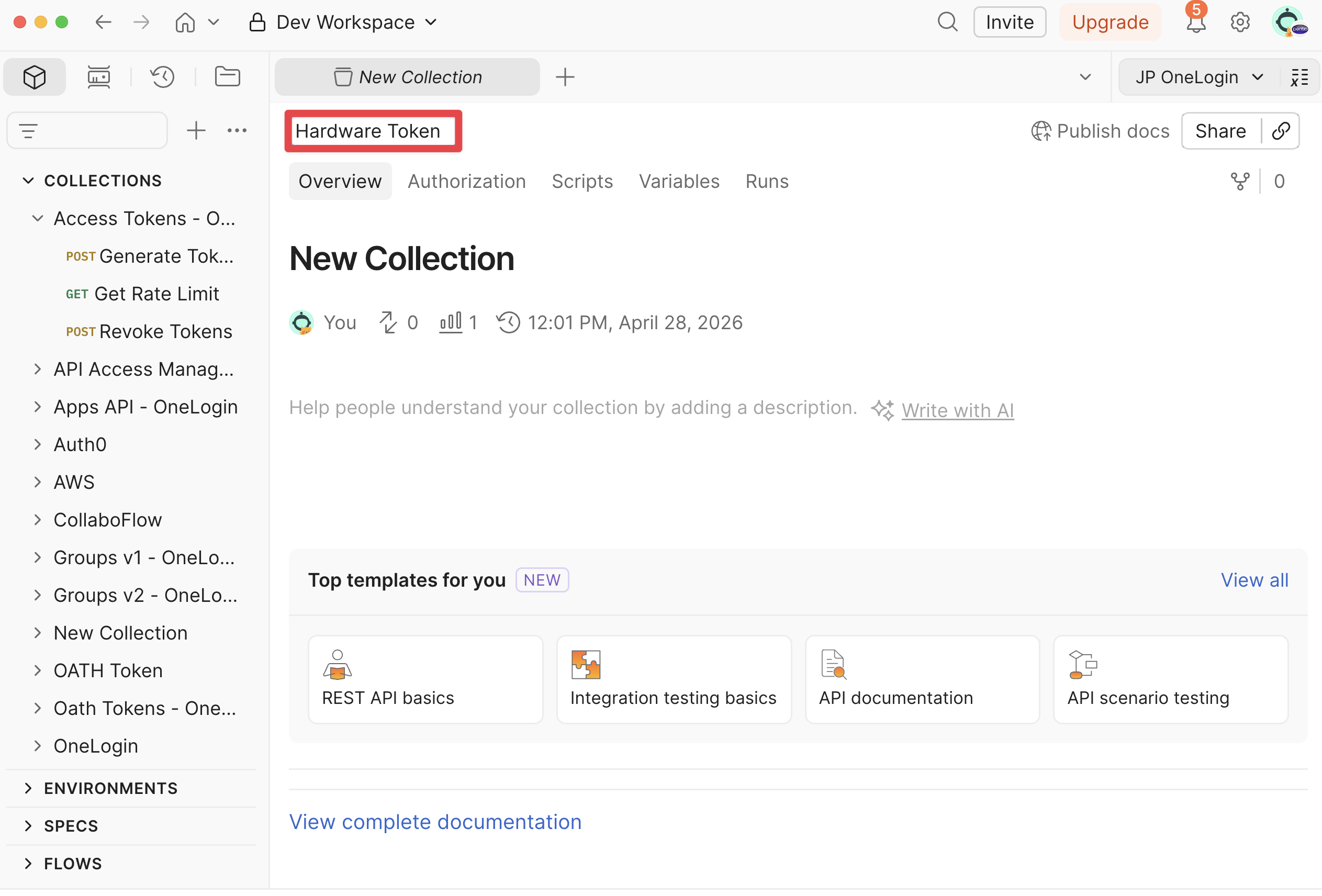The image size is (1322, 896).
Task: Expand the SPECS section
Action: pyautogui.click(x=28, y=825)
